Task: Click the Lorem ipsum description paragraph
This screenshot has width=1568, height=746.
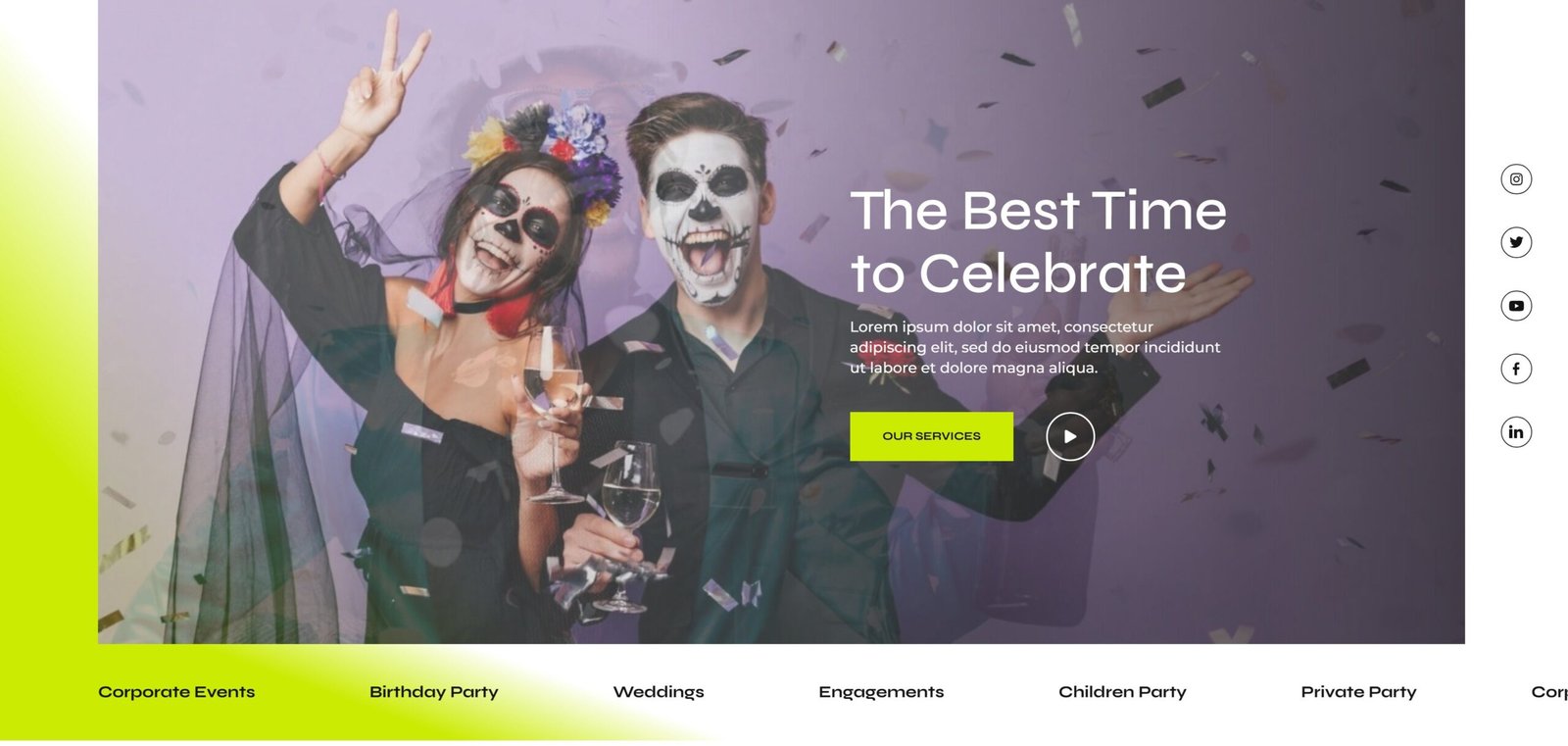Action: [x=1035, y=347]
